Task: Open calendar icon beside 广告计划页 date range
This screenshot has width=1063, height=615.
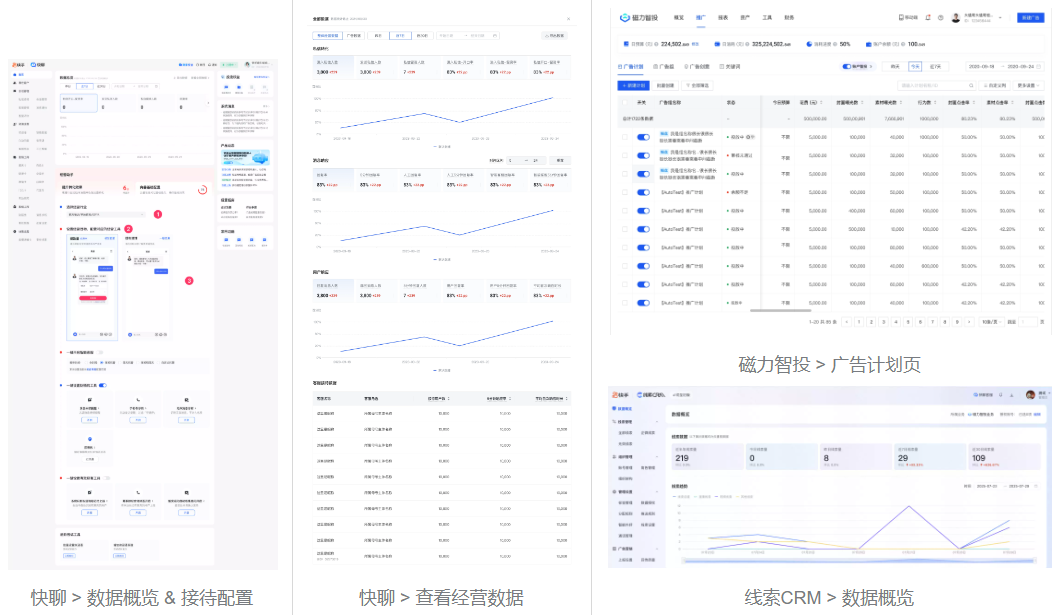Action: click(x=1039, y=66)
